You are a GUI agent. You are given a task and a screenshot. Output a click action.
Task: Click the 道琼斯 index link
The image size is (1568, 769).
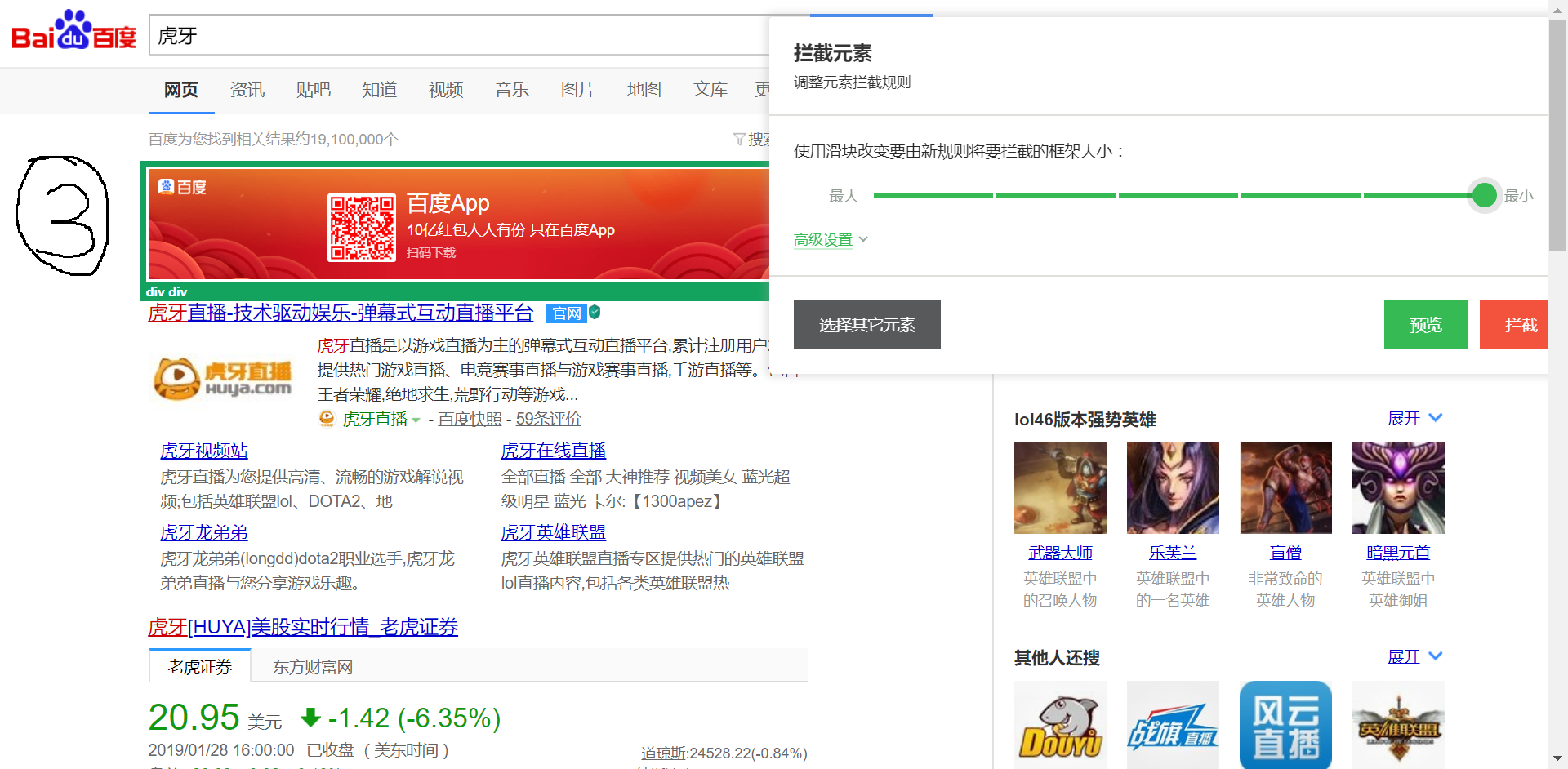point(664,753)
